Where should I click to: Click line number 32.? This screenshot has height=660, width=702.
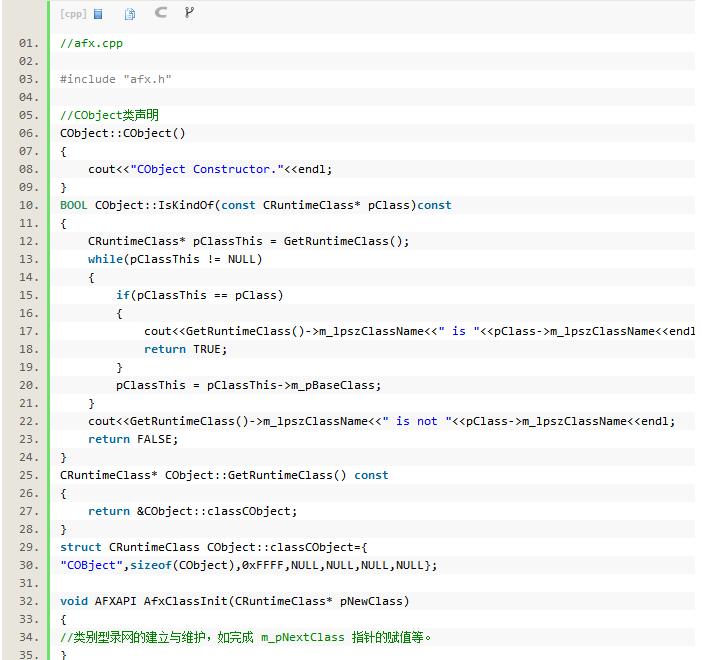tap(29, 601)
